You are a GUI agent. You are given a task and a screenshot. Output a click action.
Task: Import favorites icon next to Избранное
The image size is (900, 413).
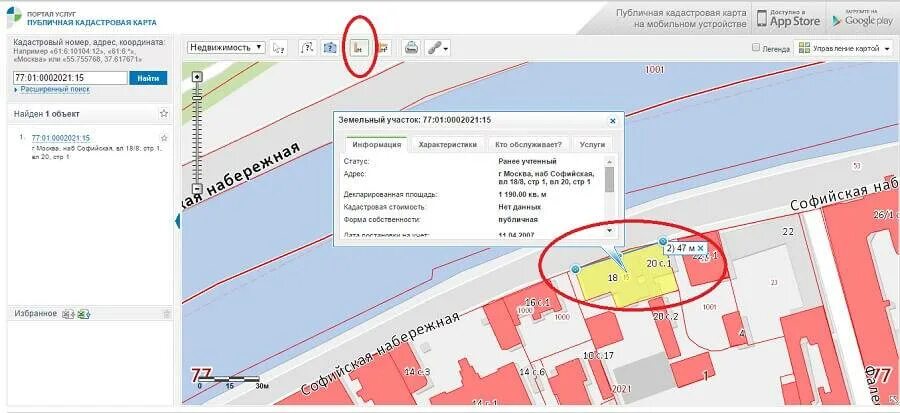point(68,314)
